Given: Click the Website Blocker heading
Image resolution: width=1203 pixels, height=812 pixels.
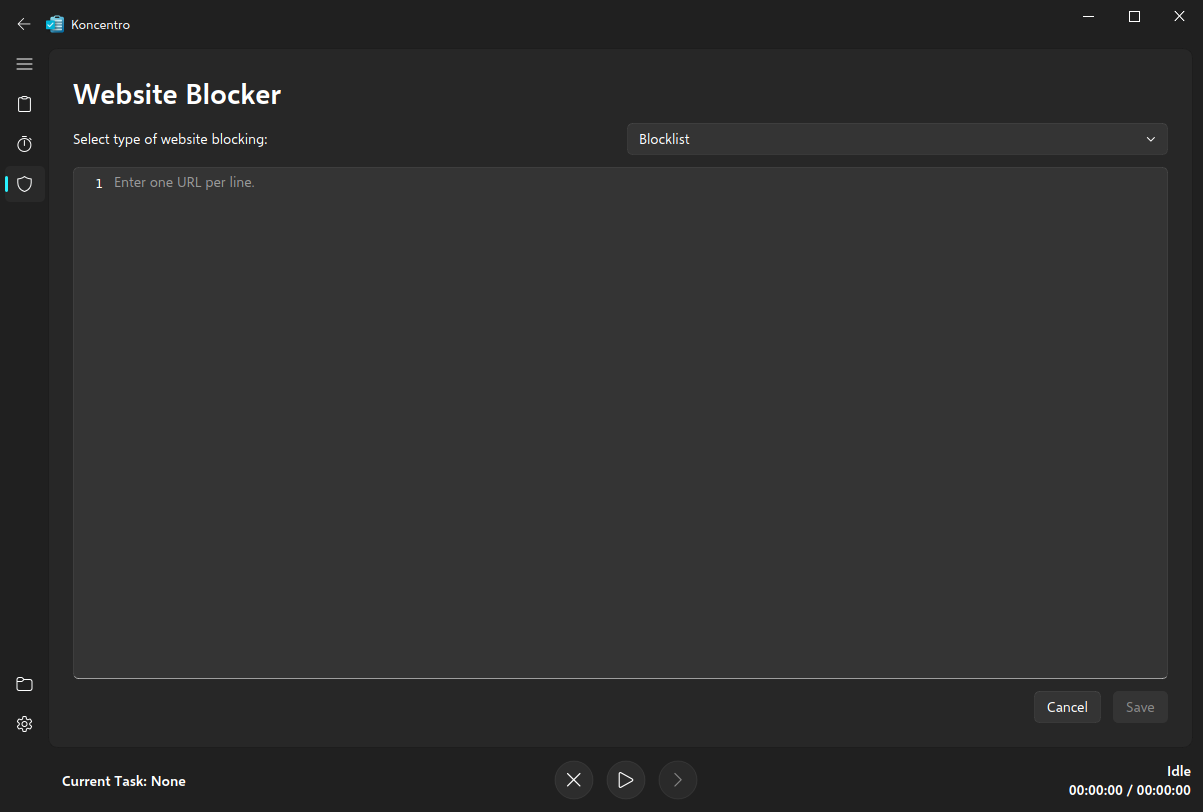Looking at the screenshot, I should point(176,94).
